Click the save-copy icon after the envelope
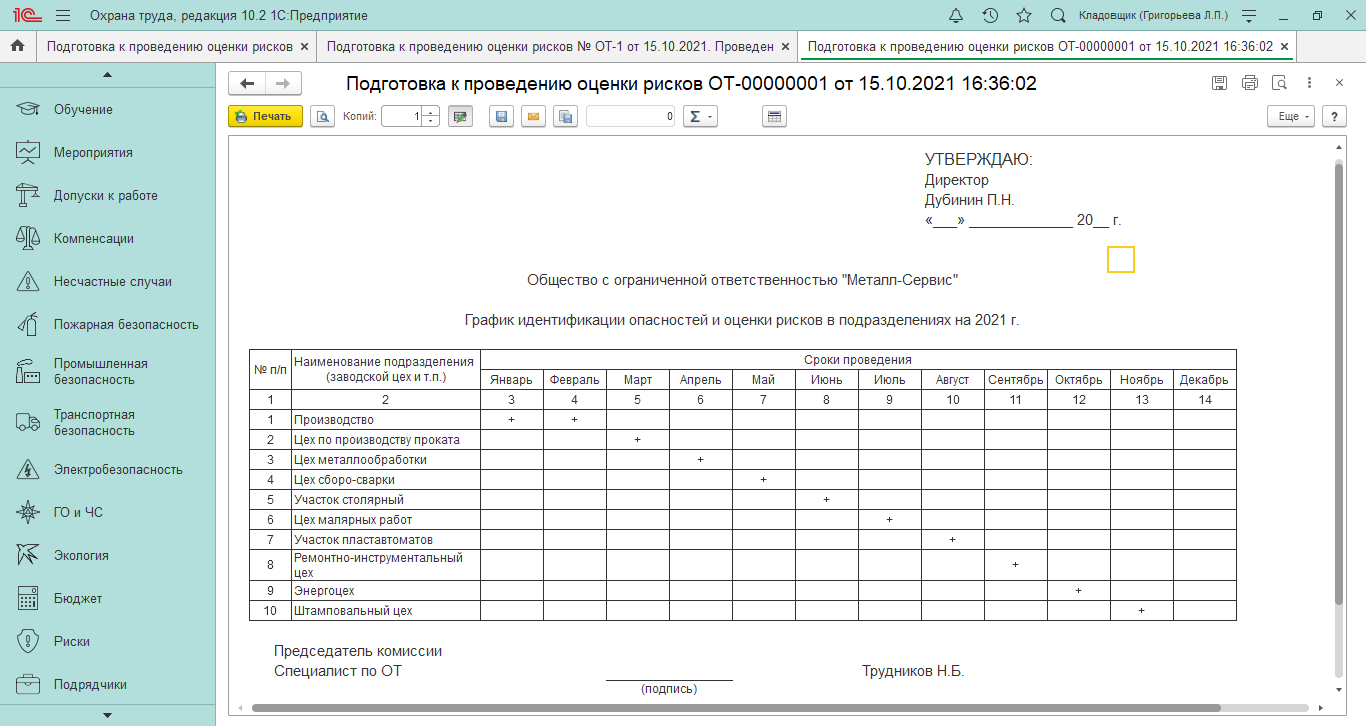 click(566, 117)
